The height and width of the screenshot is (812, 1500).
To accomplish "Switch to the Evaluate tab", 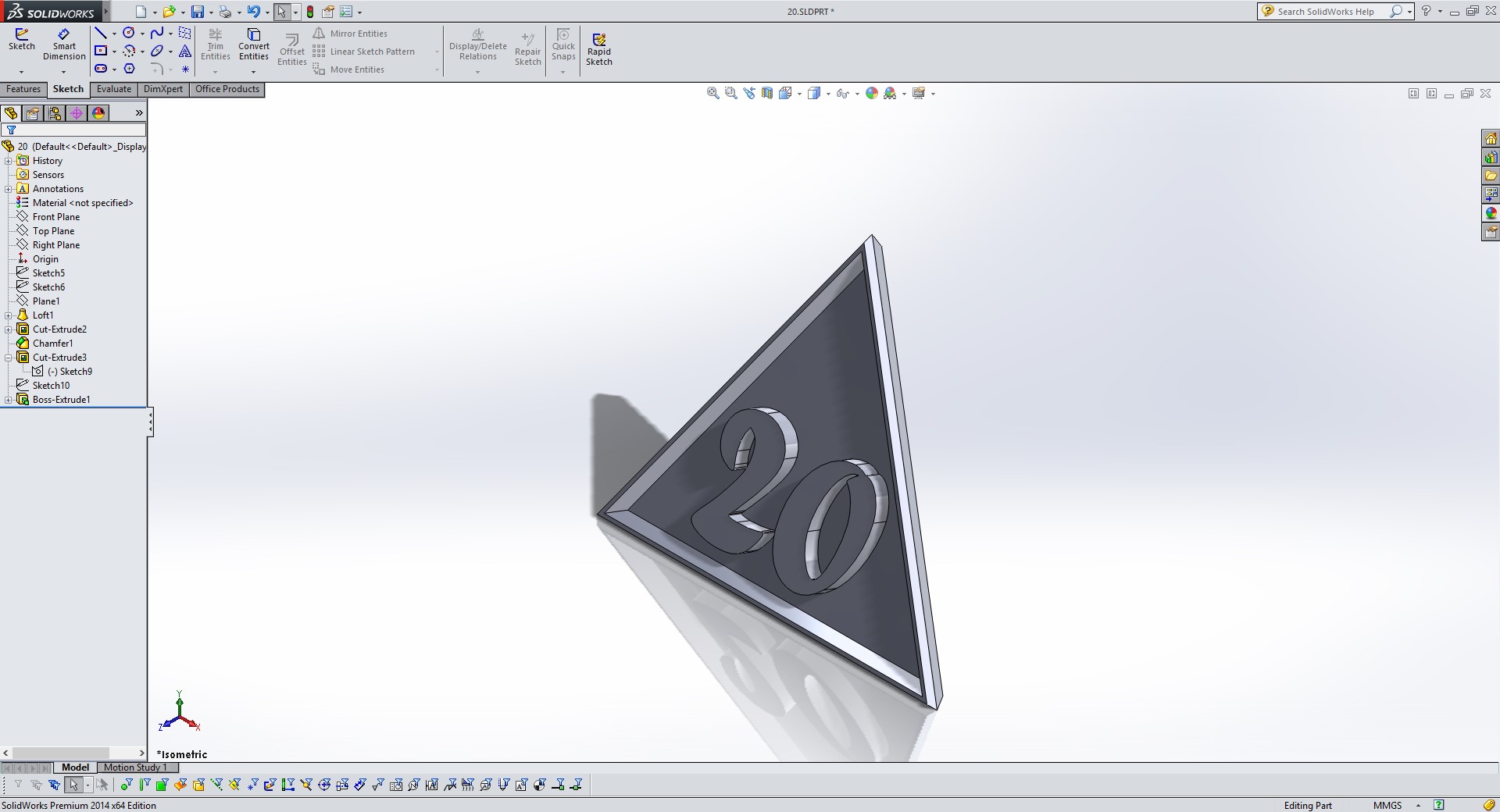I will click(x=114, y=89).
